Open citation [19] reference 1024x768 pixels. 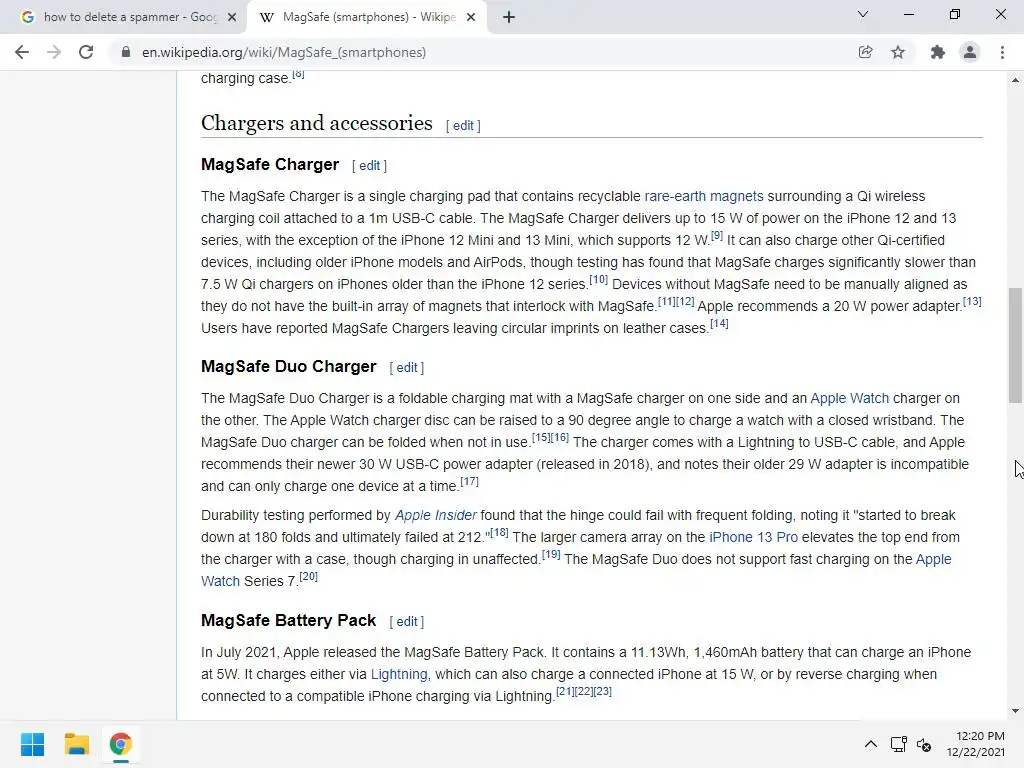click(x=551, y=554)
